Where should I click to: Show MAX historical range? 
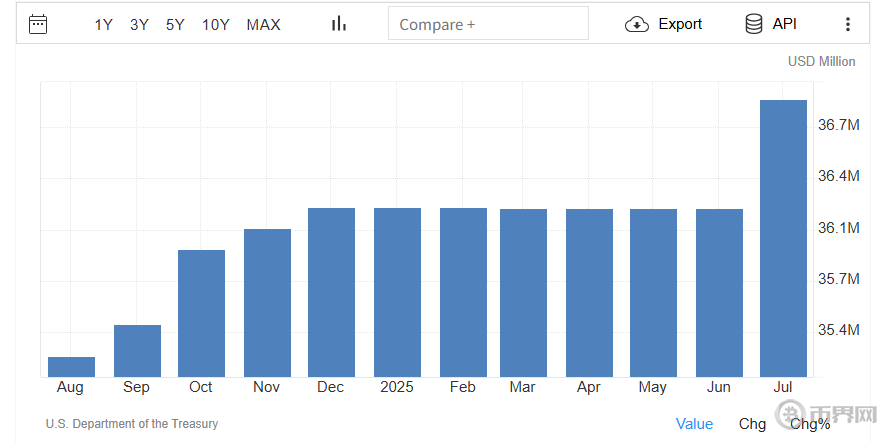coord(263,24)
